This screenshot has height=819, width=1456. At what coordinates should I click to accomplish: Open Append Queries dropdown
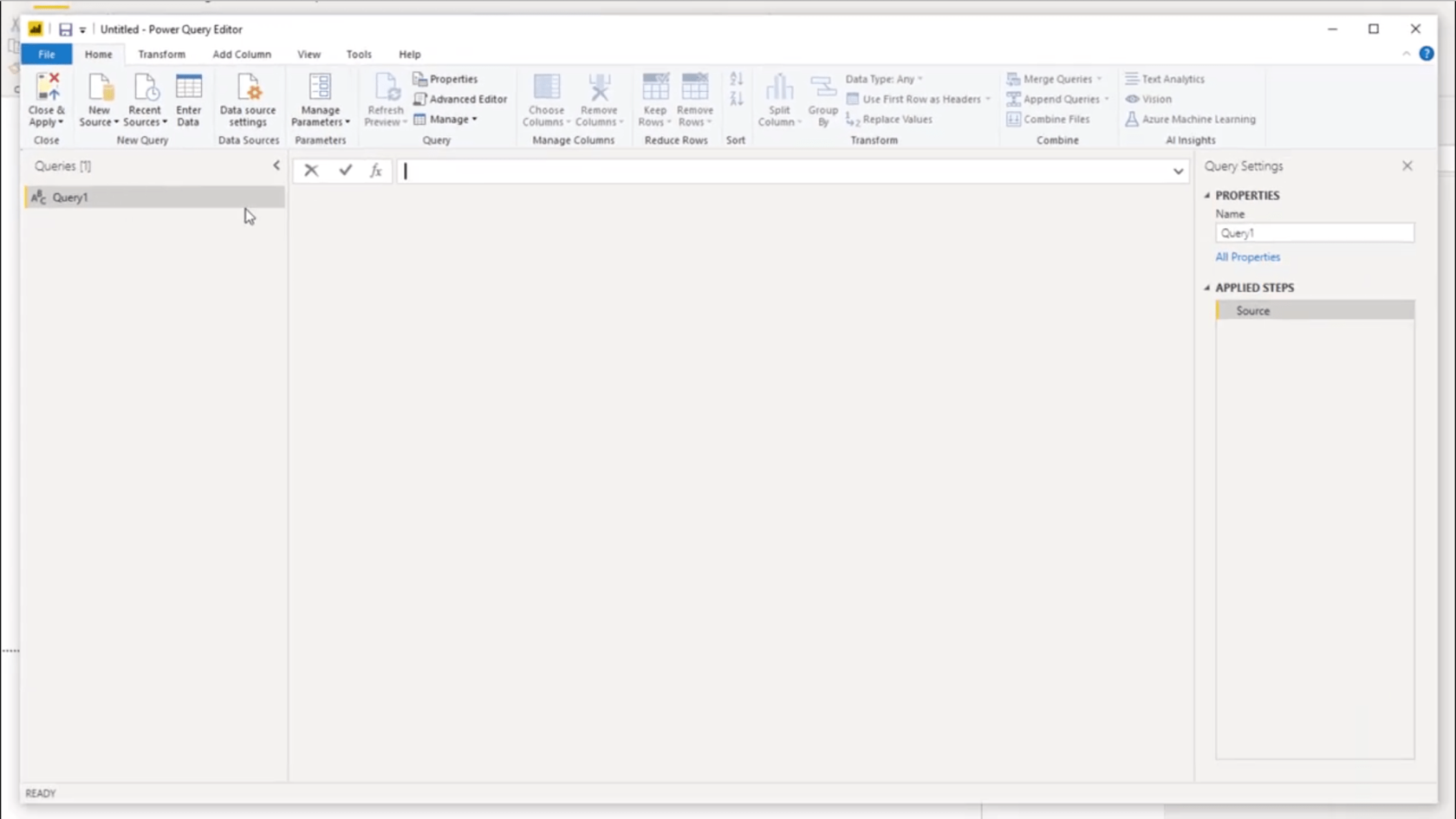1058,99
